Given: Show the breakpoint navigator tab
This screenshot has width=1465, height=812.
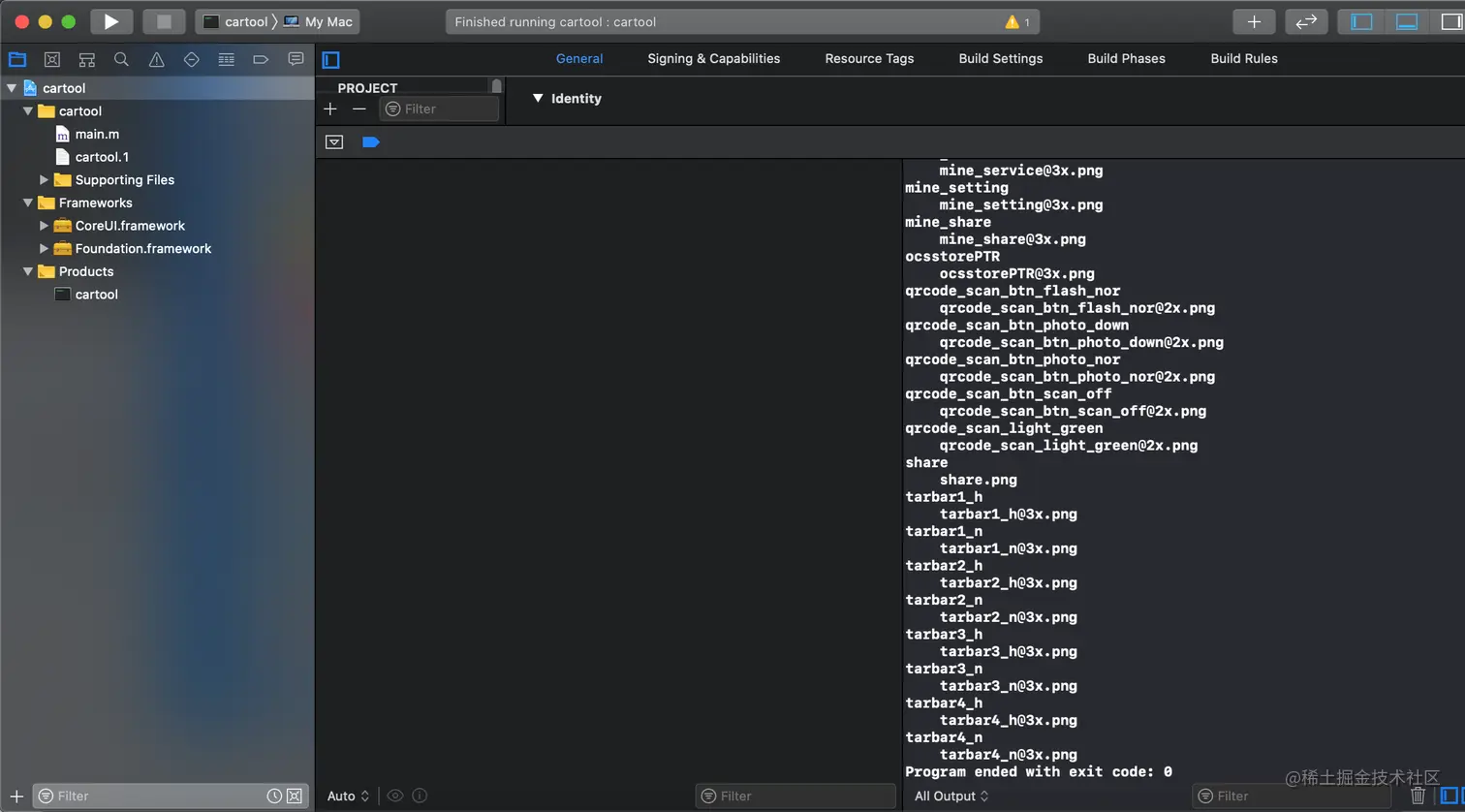Looking at the screenshot, I should (x=261, y=59).
